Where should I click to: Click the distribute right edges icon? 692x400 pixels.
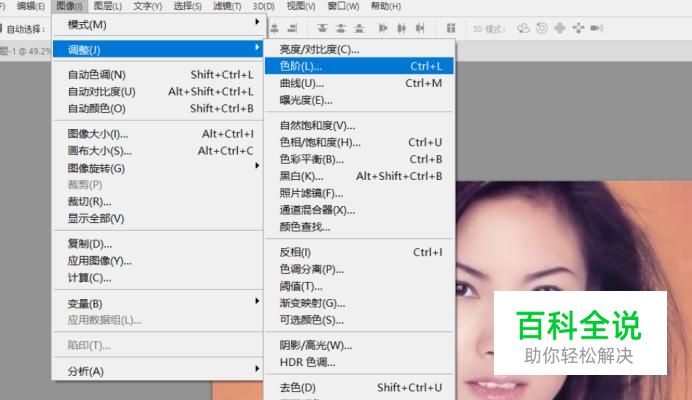point(420,29)
